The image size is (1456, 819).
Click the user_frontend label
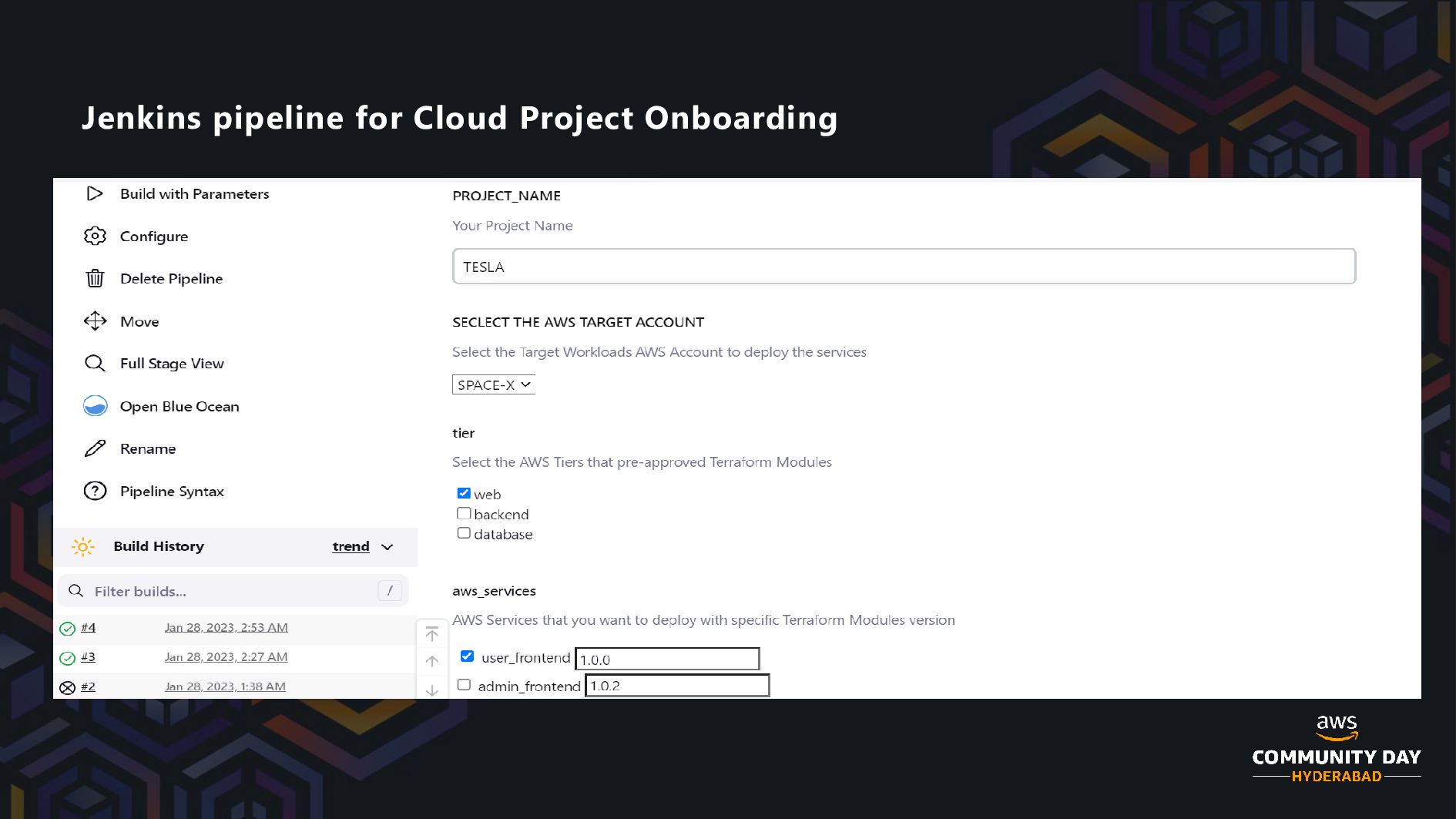pos(526,657)
